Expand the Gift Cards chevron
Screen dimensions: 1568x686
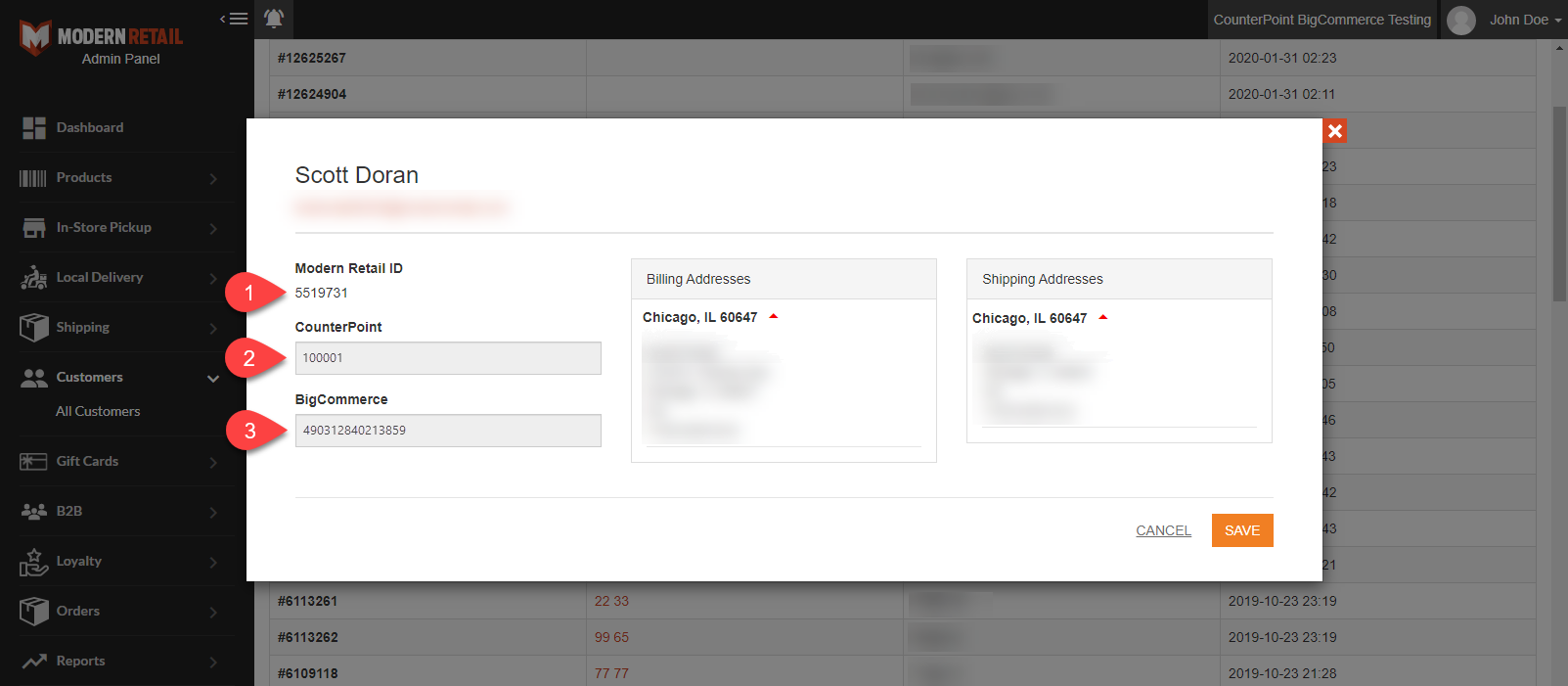[213, 462]
